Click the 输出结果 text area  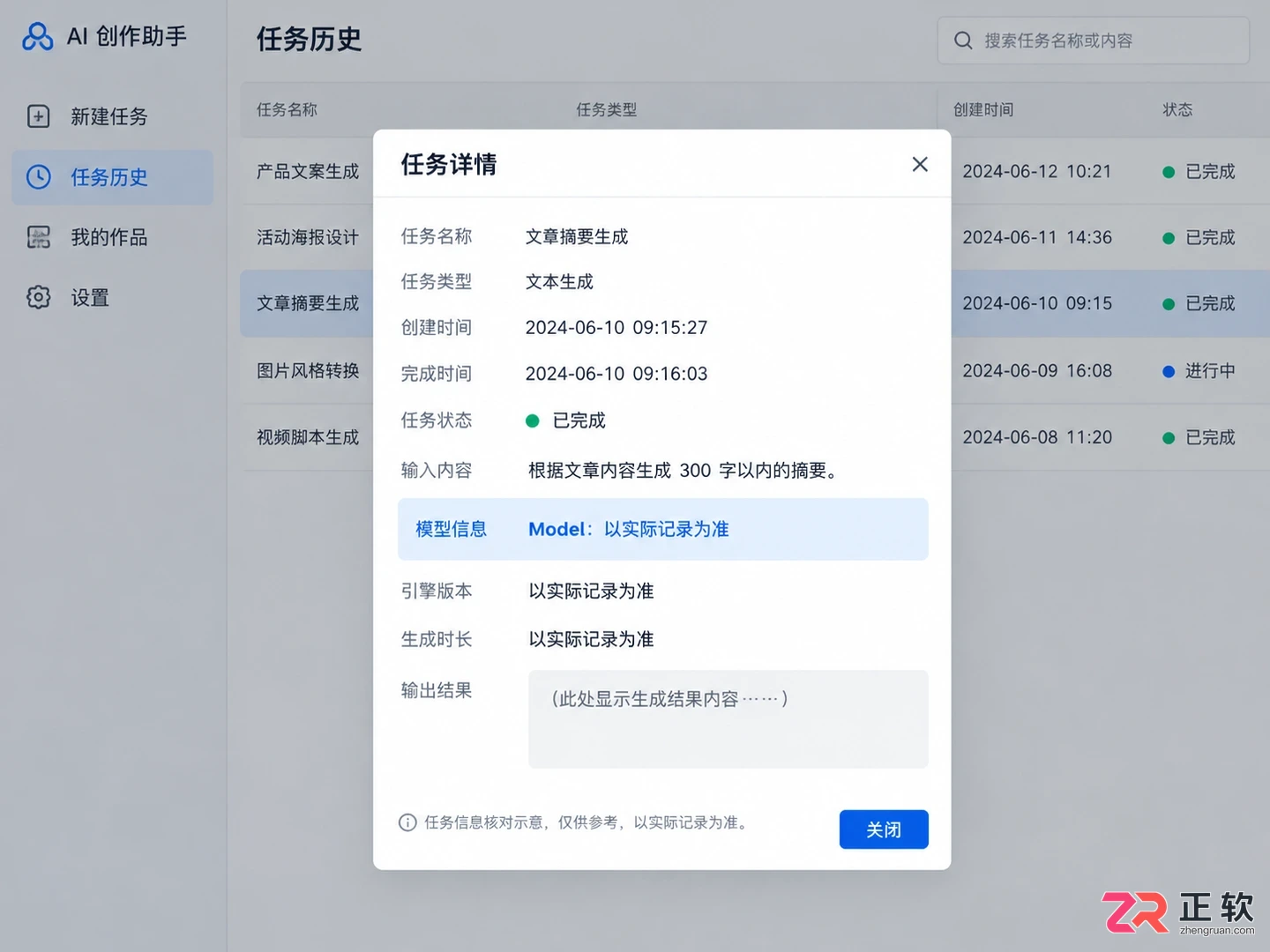click(x=728, y=719)
